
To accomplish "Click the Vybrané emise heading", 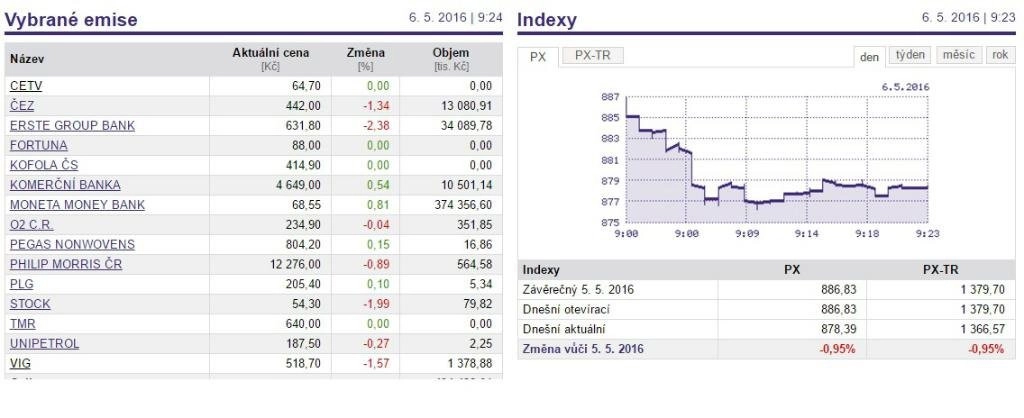I will [x=71, y=20].
